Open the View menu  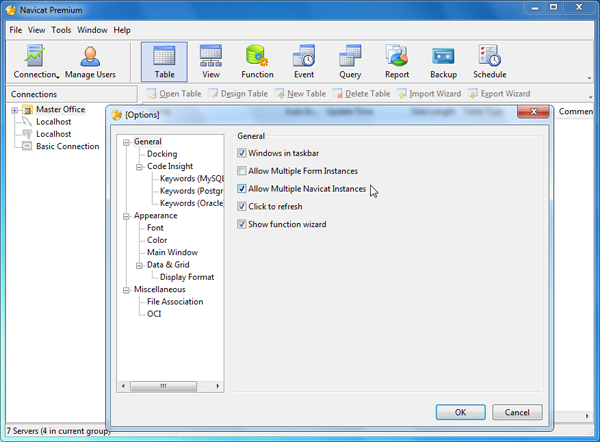coord(36,30)
